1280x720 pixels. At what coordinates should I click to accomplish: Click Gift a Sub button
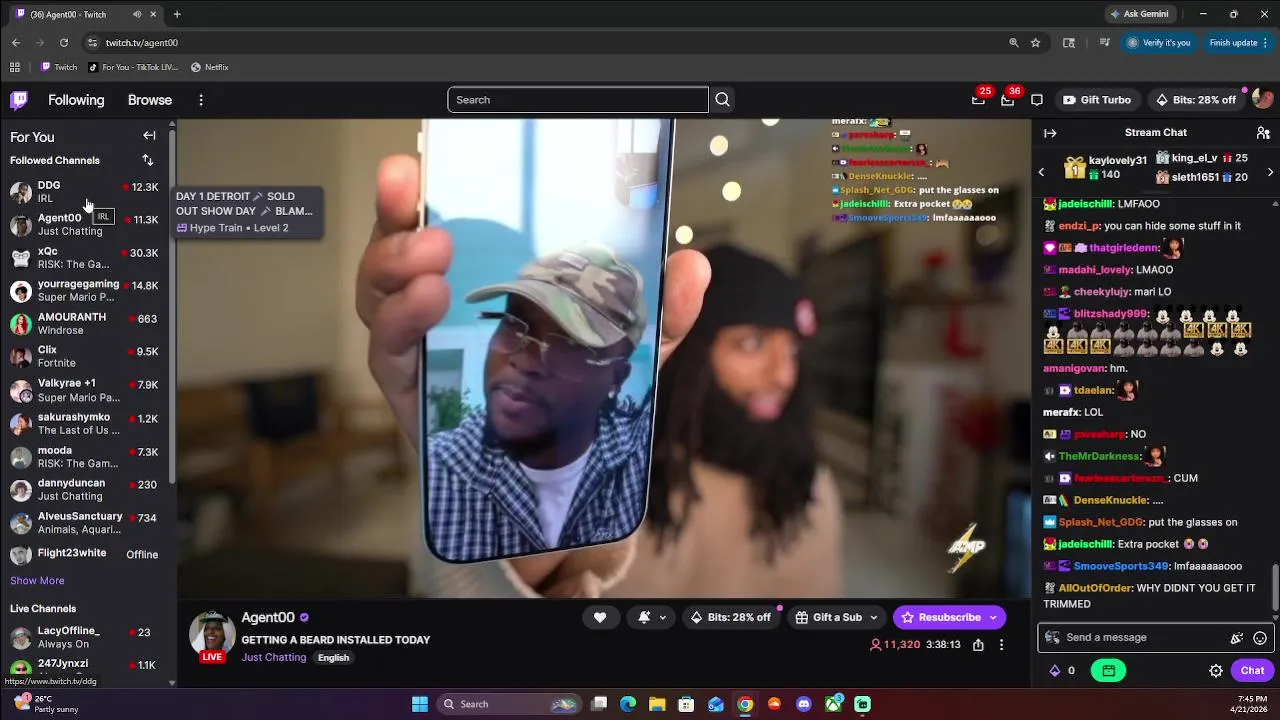[828, 617]
